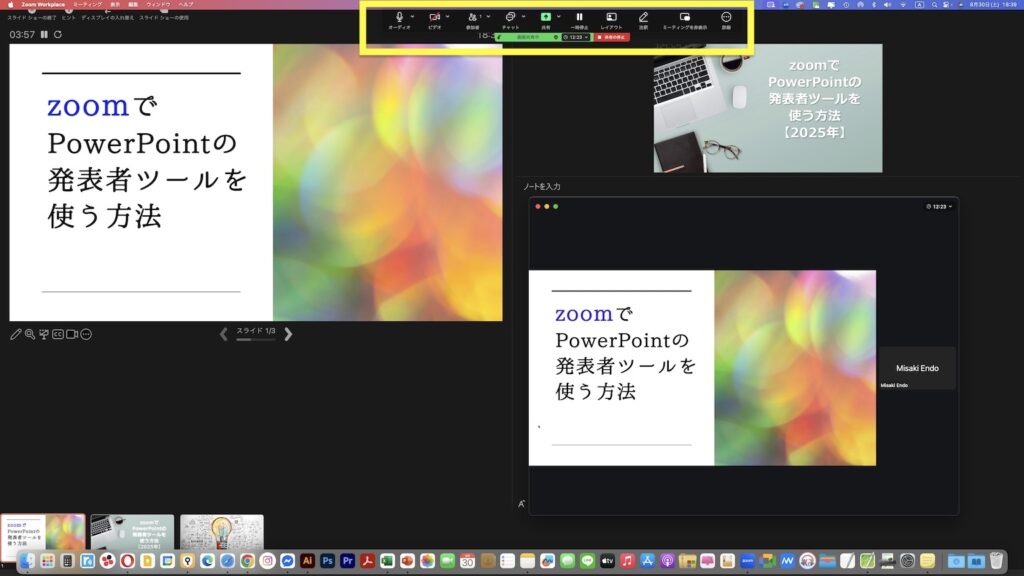Open the more (three dots) menu in Zoom toolbar
Image resolution: width=1024 pixels, height=576 pixels.
pyautogui.click(x=726, y=18)
